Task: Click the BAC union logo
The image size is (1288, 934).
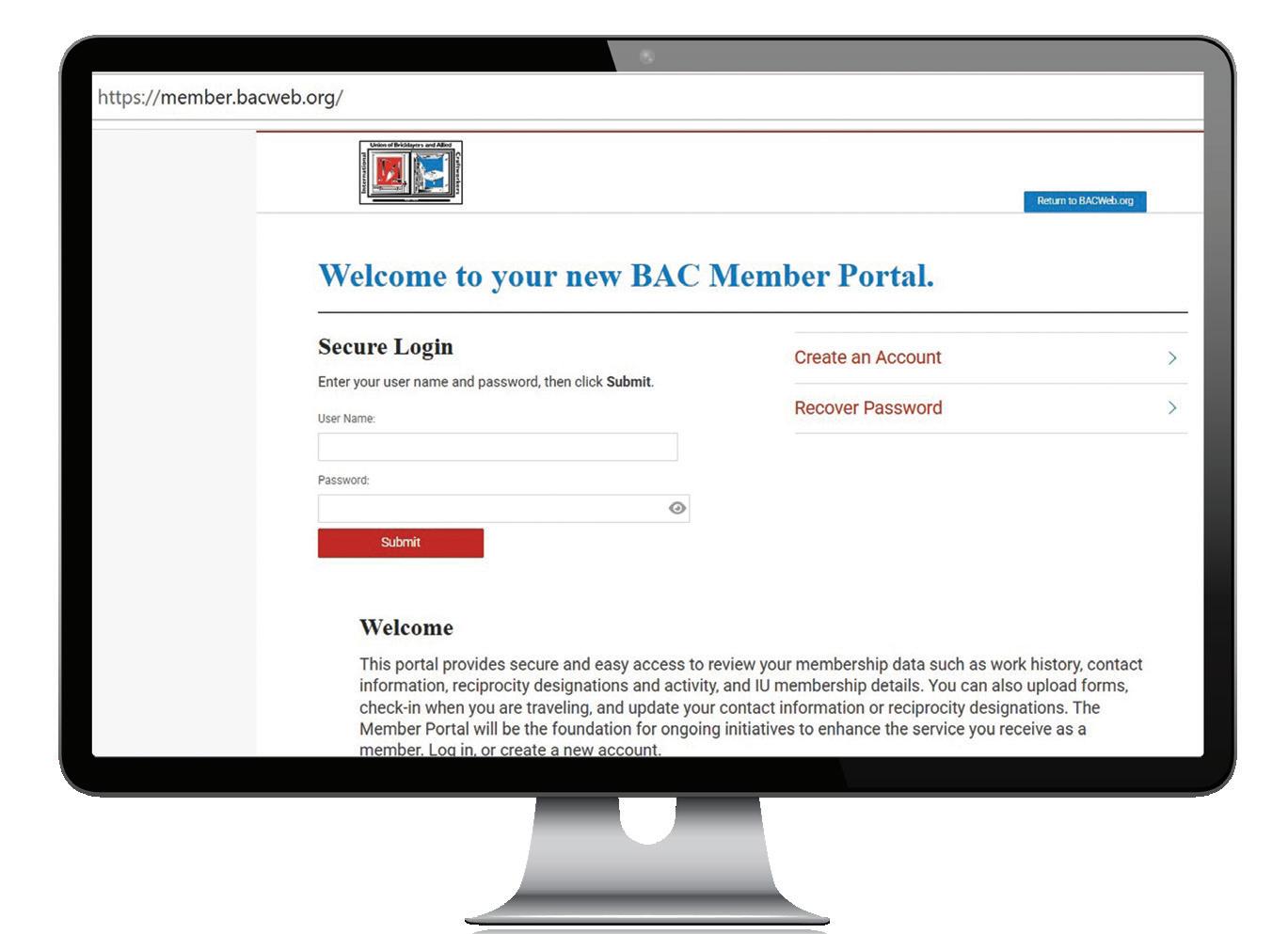Action: point(411,172)
